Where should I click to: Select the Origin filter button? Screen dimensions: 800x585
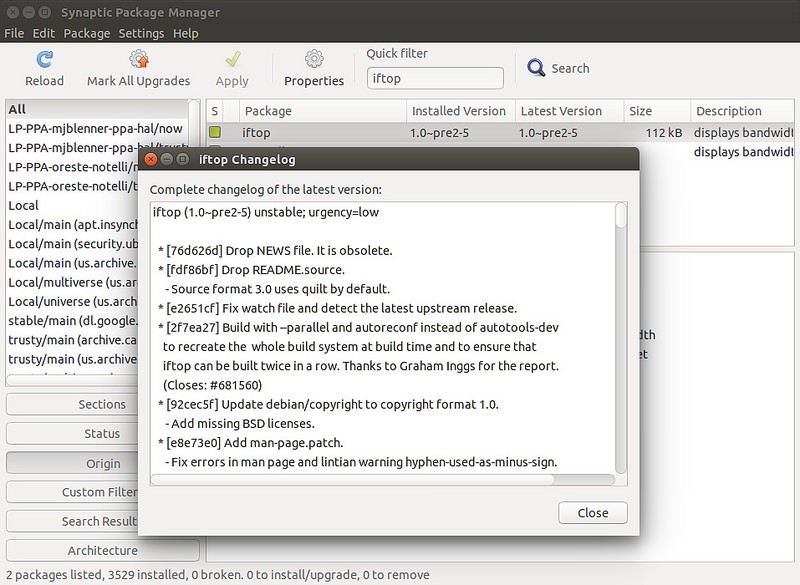(102, 463)
